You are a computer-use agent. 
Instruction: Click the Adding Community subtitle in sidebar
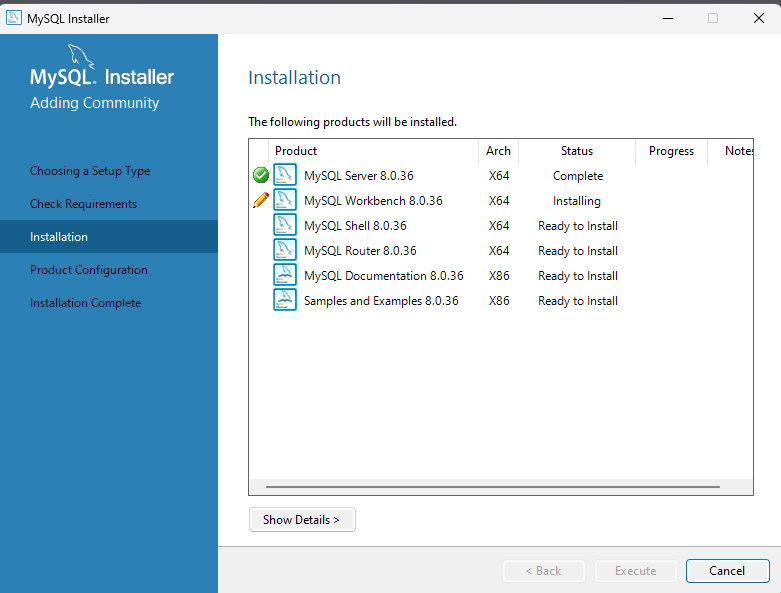point(95,103)
